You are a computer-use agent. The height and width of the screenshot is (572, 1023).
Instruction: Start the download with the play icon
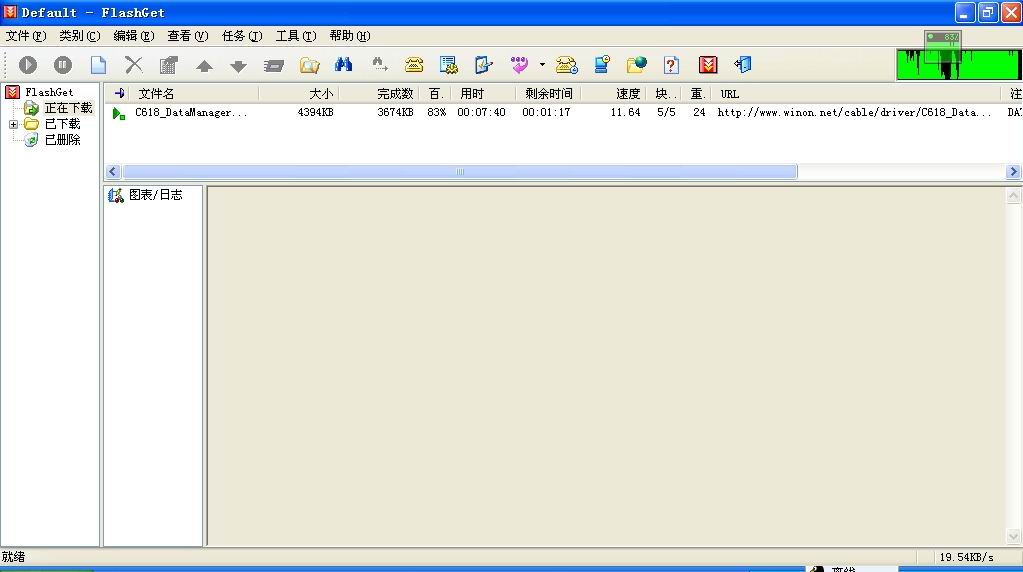(28, 65)
